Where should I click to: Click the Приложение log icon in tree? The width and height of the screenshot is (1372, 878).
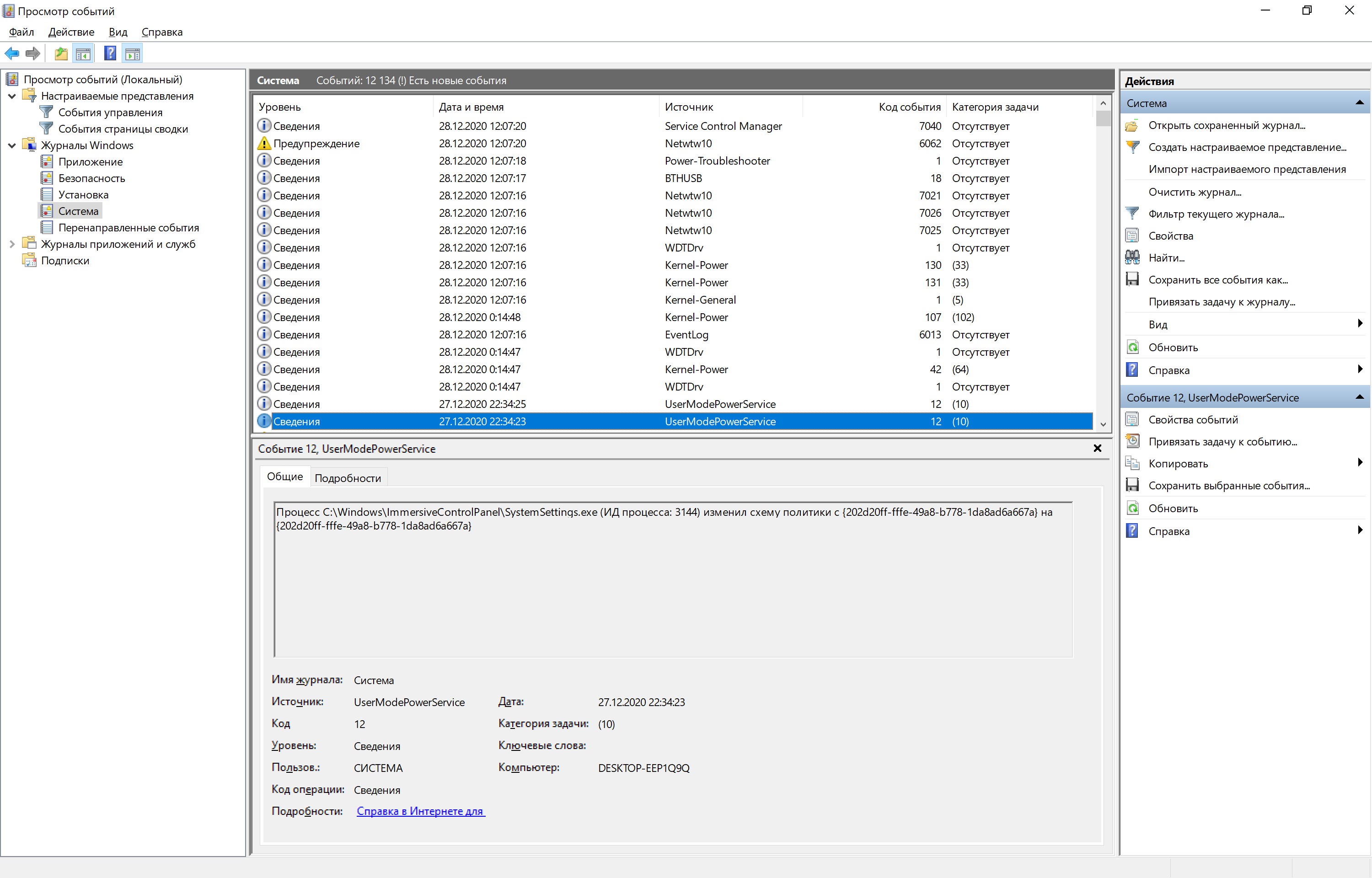tap(47, 162)
